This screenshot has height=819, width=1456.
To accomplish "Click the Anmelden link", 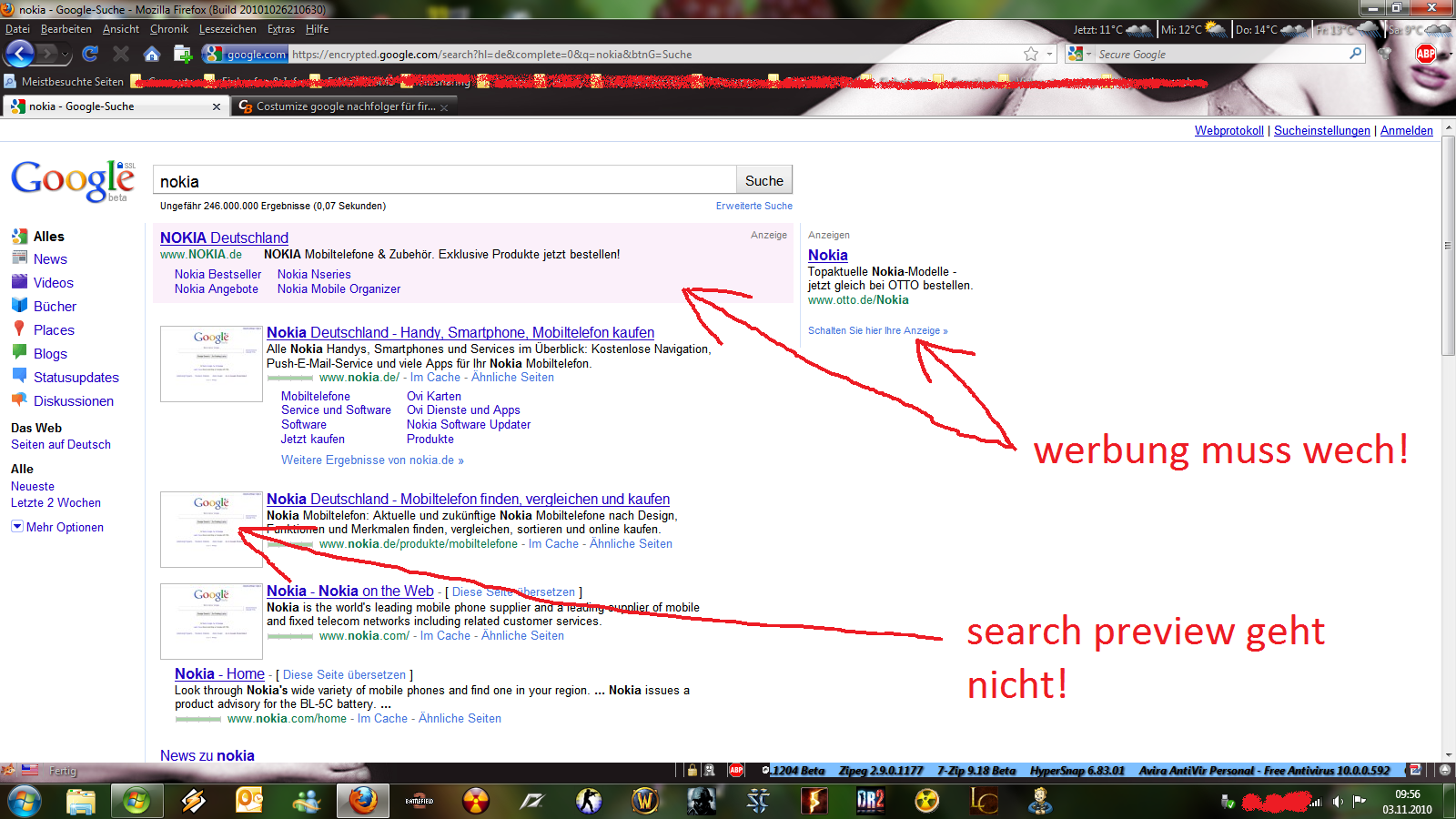I will [x=1407, y=130].
